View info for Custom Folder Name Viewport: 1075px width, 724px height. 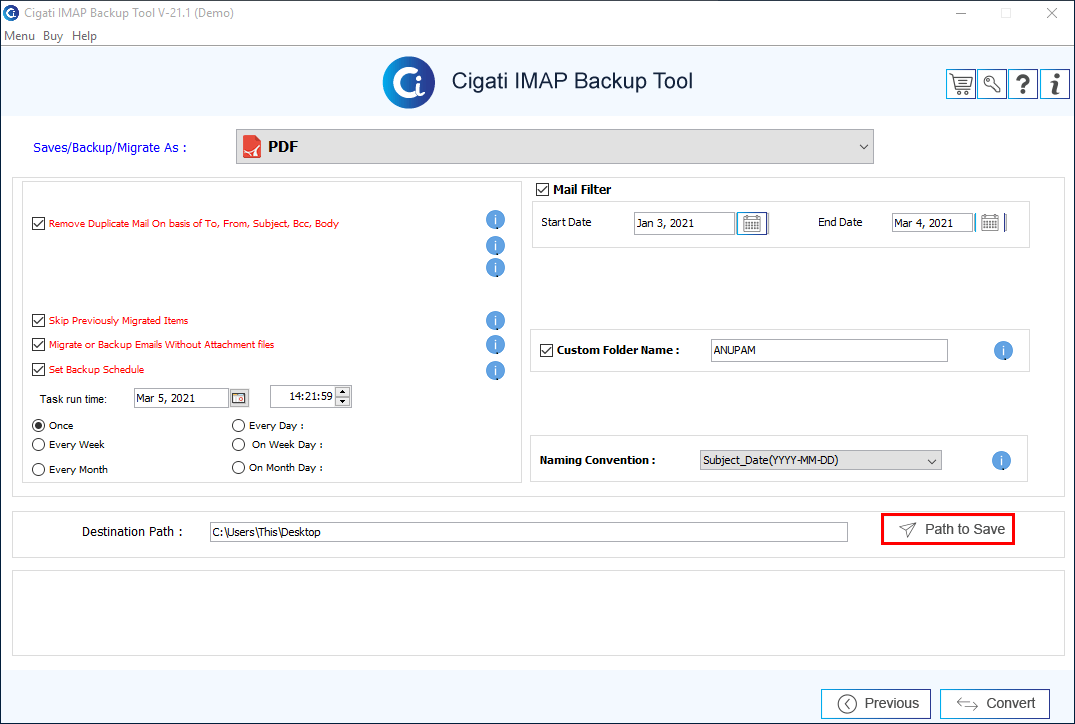[1003, 350]
